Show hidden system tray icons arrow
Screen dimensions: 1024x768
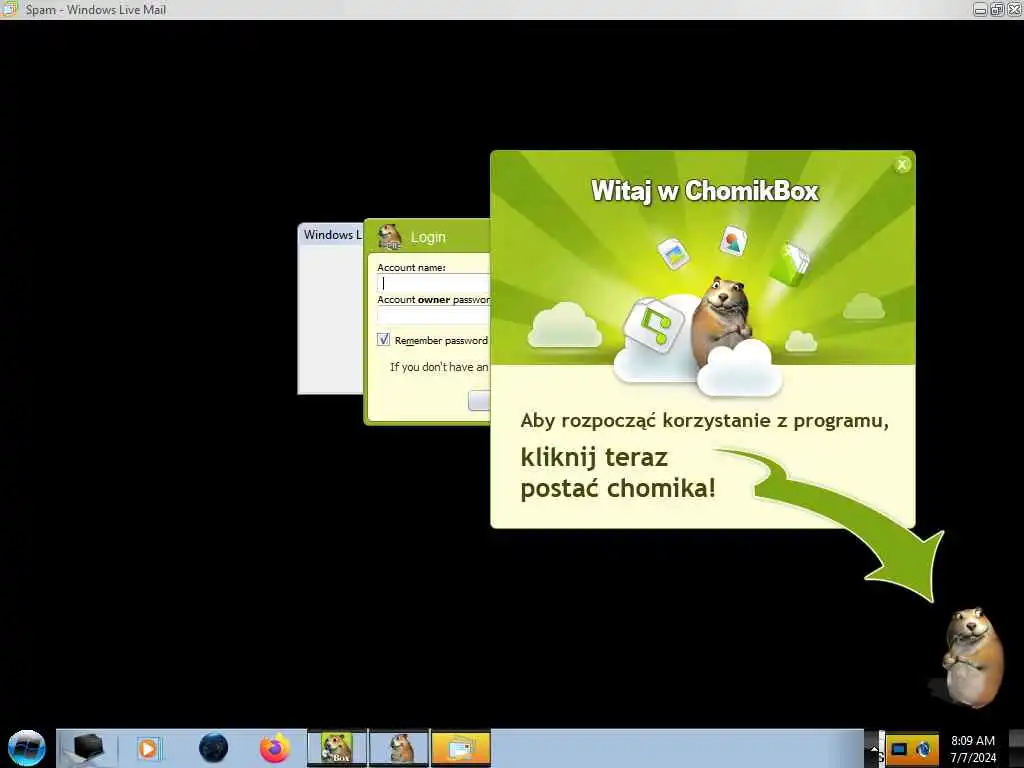[x=874, y=749]
